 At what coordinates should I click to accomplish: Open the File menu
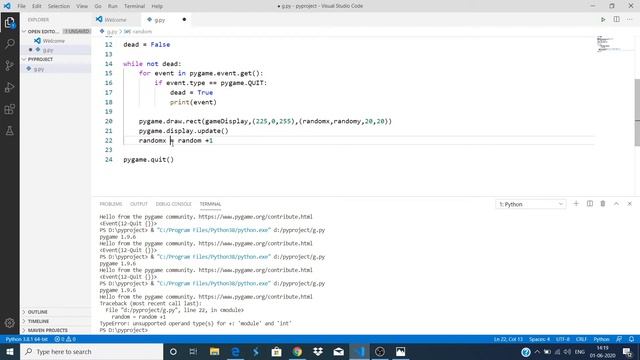pyautogui.click(x=21, y=6)
